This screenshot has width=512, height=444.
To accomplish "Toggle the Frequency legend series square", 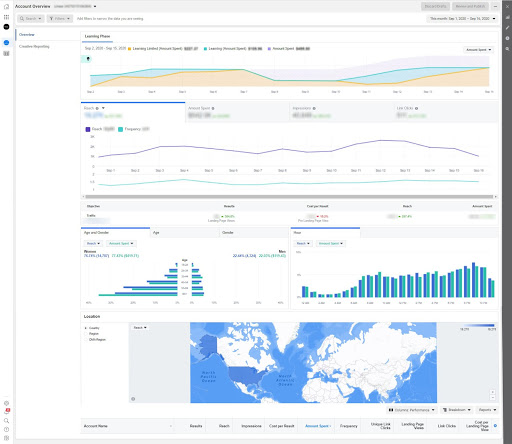I will [120, 129].
